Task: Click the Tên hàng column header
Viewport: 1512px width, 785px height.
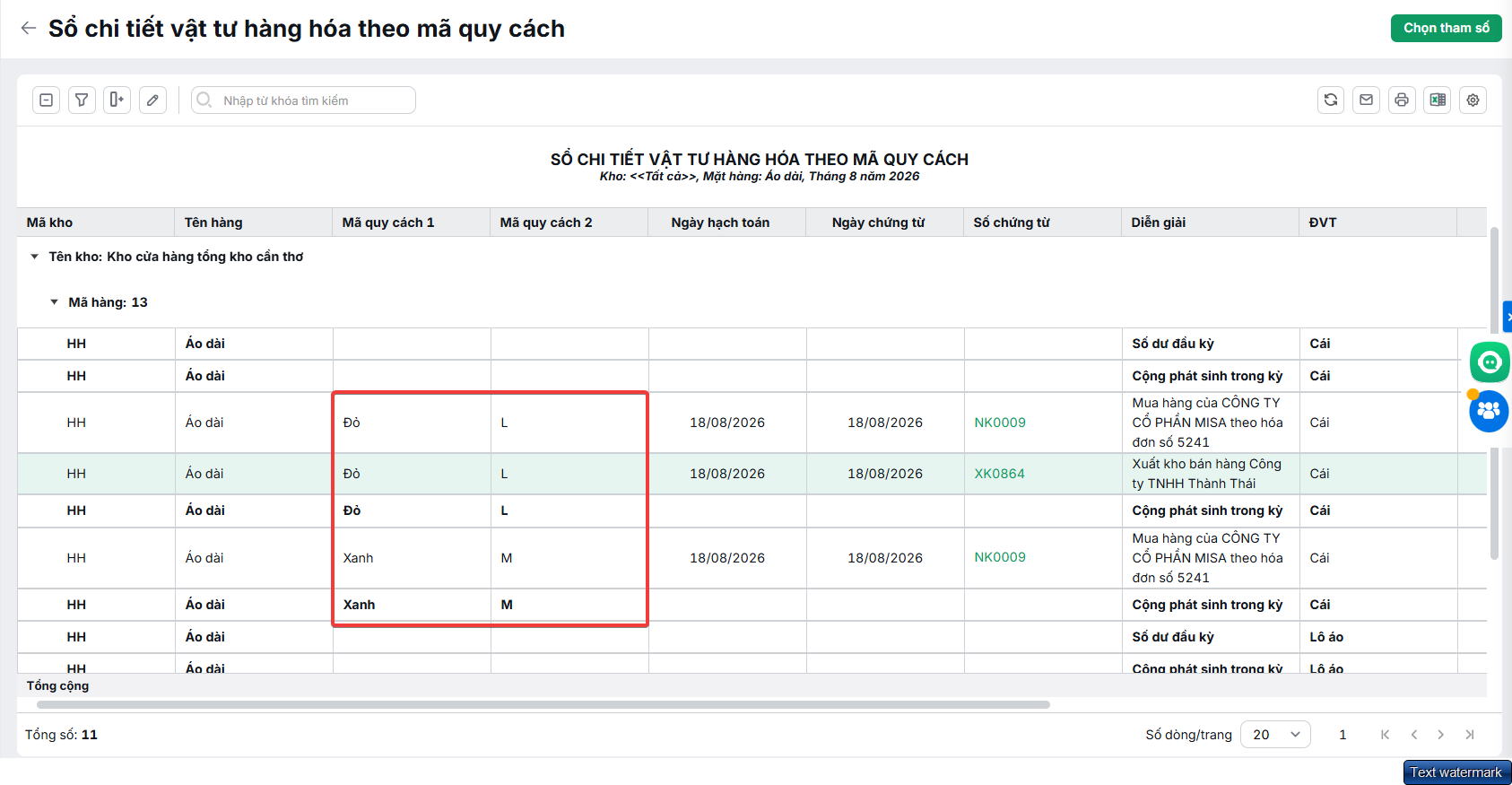Action: point(253,222)
